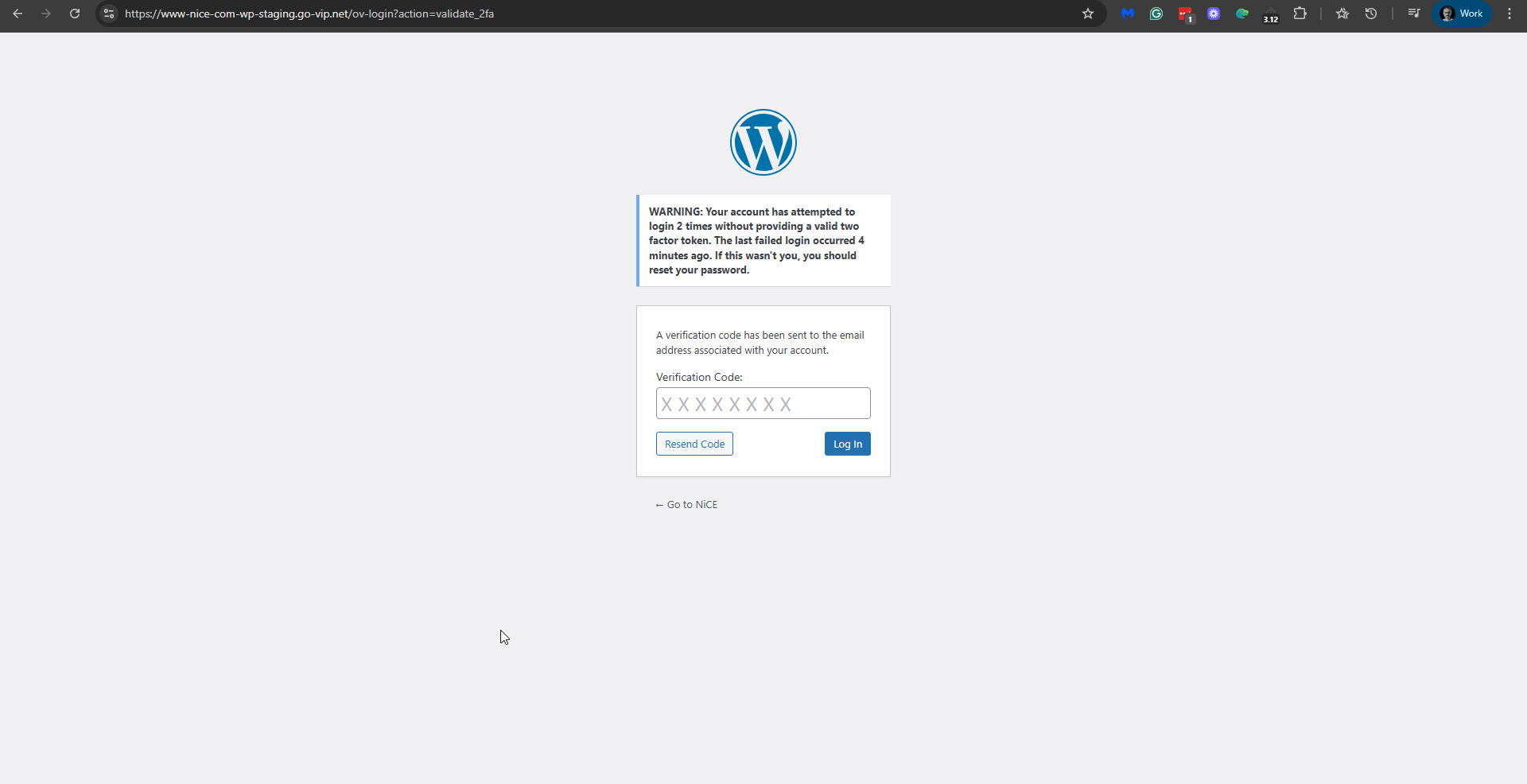Go back to the previous page
This screenshot has width=1527, height=784.
(x=17, y=14)
